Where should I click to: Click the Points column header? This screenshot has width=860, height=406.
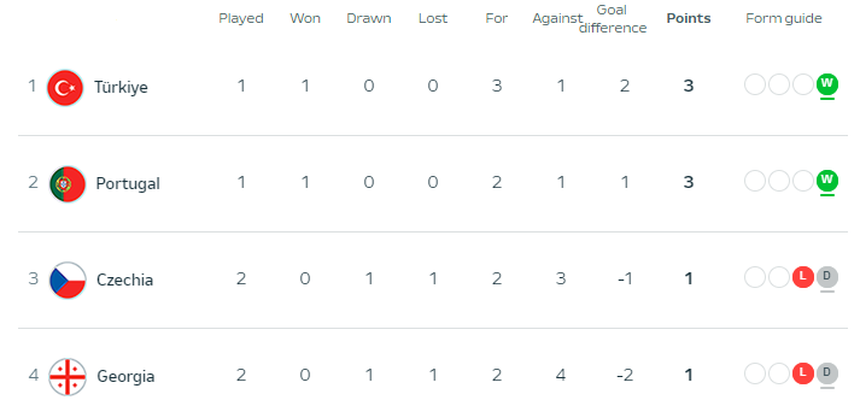(x=688, y=18)
